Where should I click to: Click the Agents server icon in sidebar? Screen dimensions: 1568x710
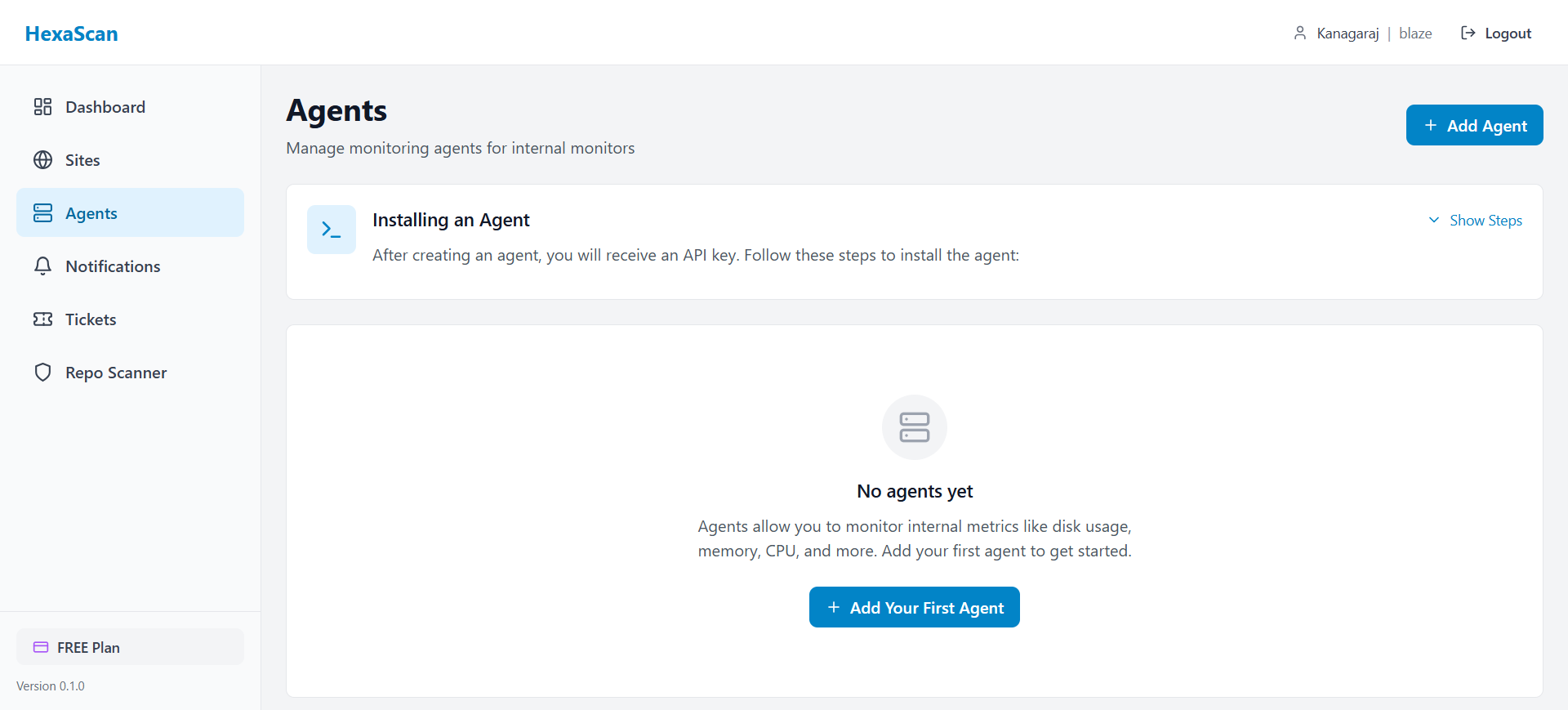(x=42, y=213)
